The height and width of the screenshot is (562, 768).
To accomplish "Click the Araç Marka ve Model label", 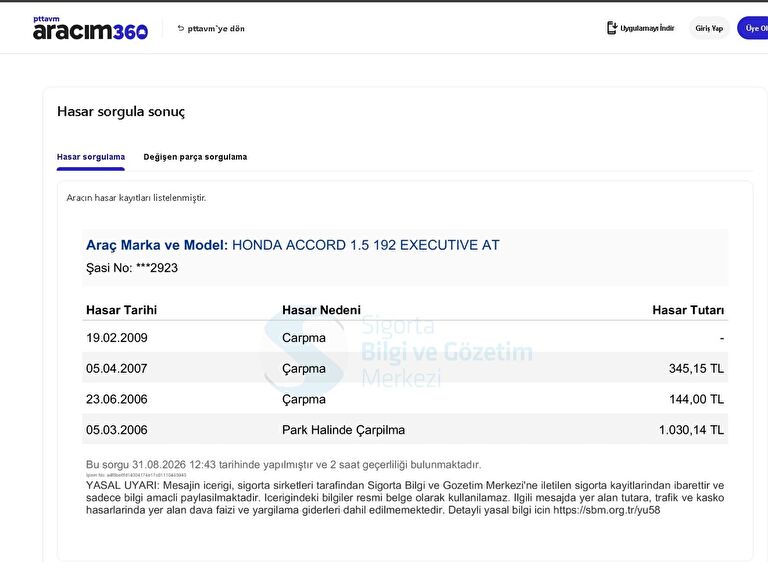I will click(157, 245).
